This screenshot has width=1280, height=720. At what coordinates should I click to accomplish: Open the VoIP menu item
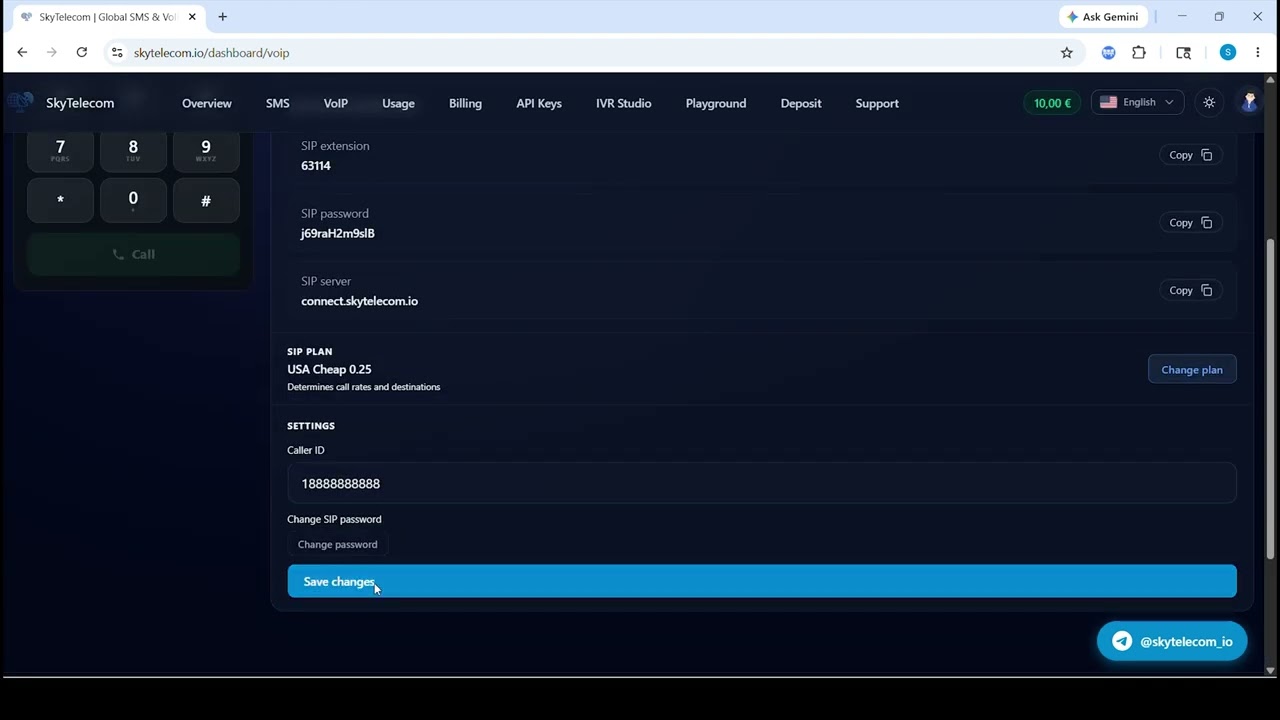tap(336, 103)
